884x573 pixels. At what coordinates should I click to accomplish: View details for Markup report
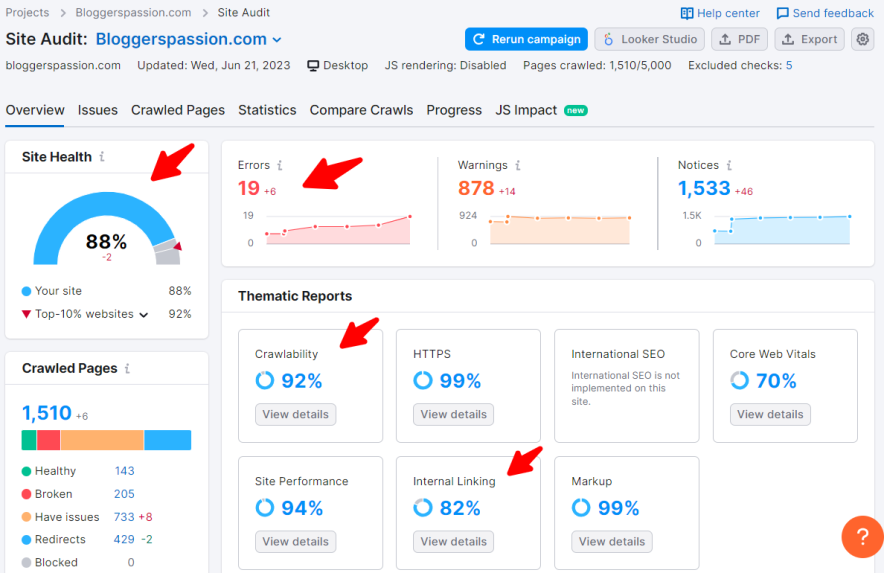[x=612, y=541]
